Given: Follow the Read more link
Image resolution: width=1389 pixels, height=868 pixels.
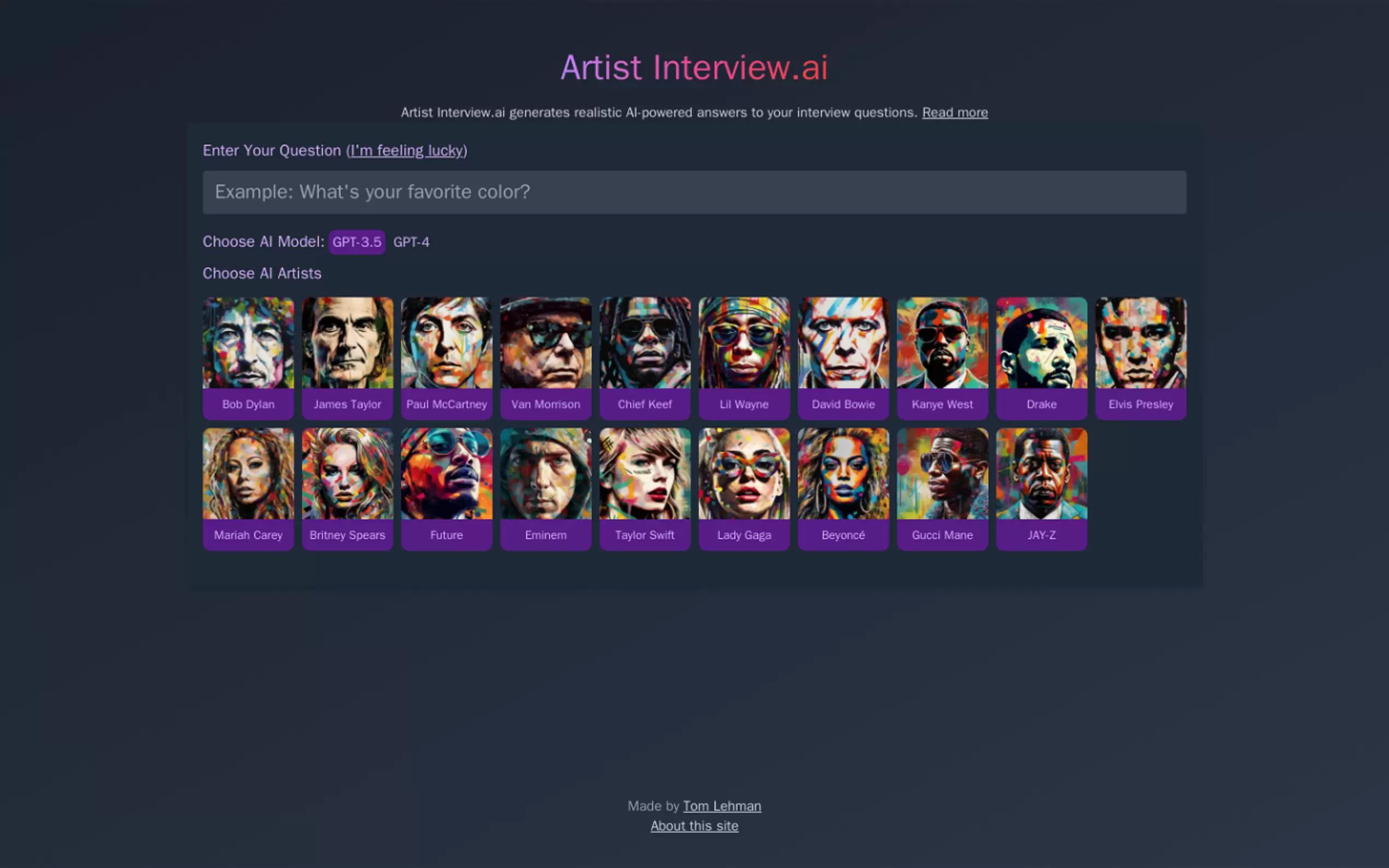Looking at the screenshot, I should point(955,113).
